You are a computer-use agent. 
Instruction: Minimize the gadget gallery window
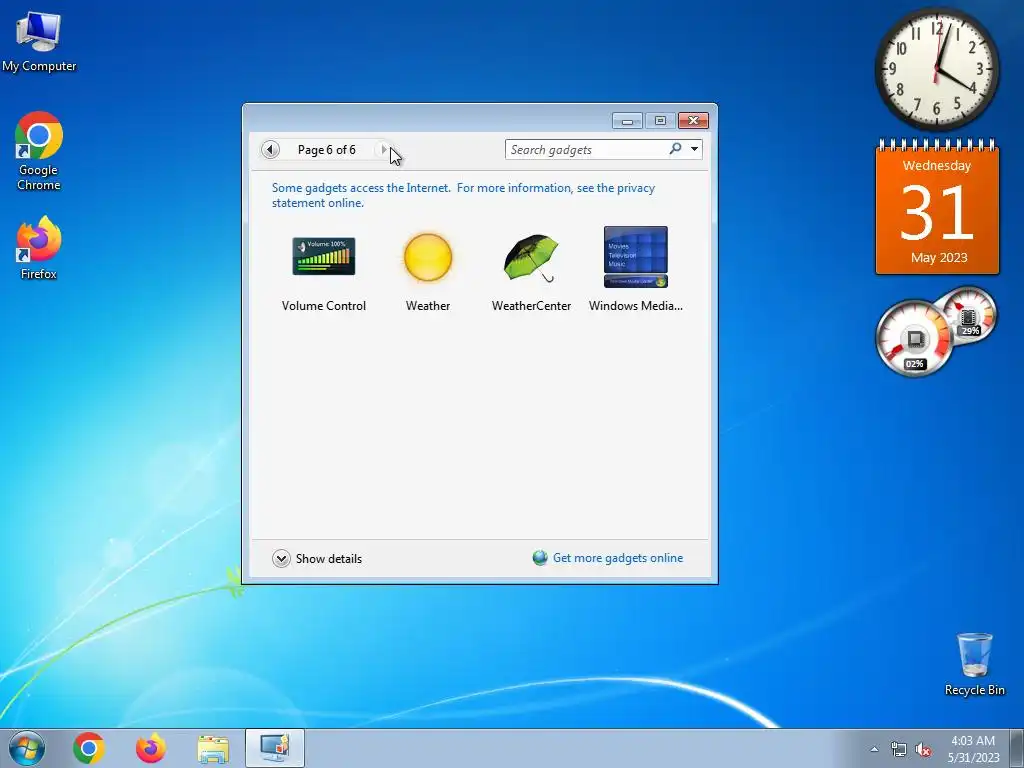click(x=627, y=121)
